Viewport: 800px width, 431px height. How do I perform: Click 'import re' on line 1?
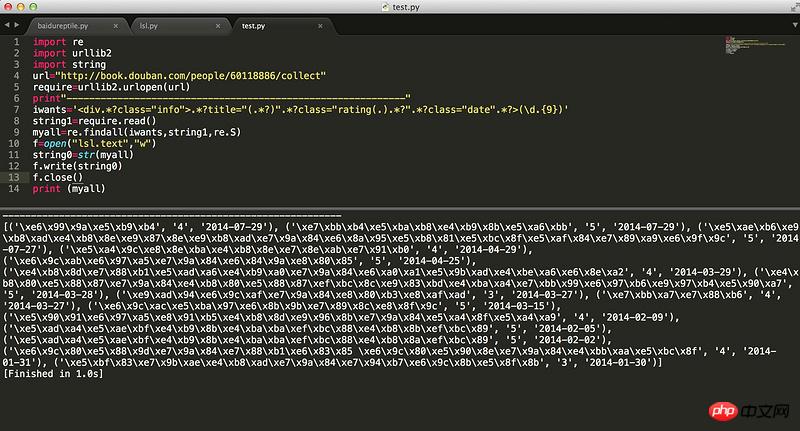click(58, 42)
